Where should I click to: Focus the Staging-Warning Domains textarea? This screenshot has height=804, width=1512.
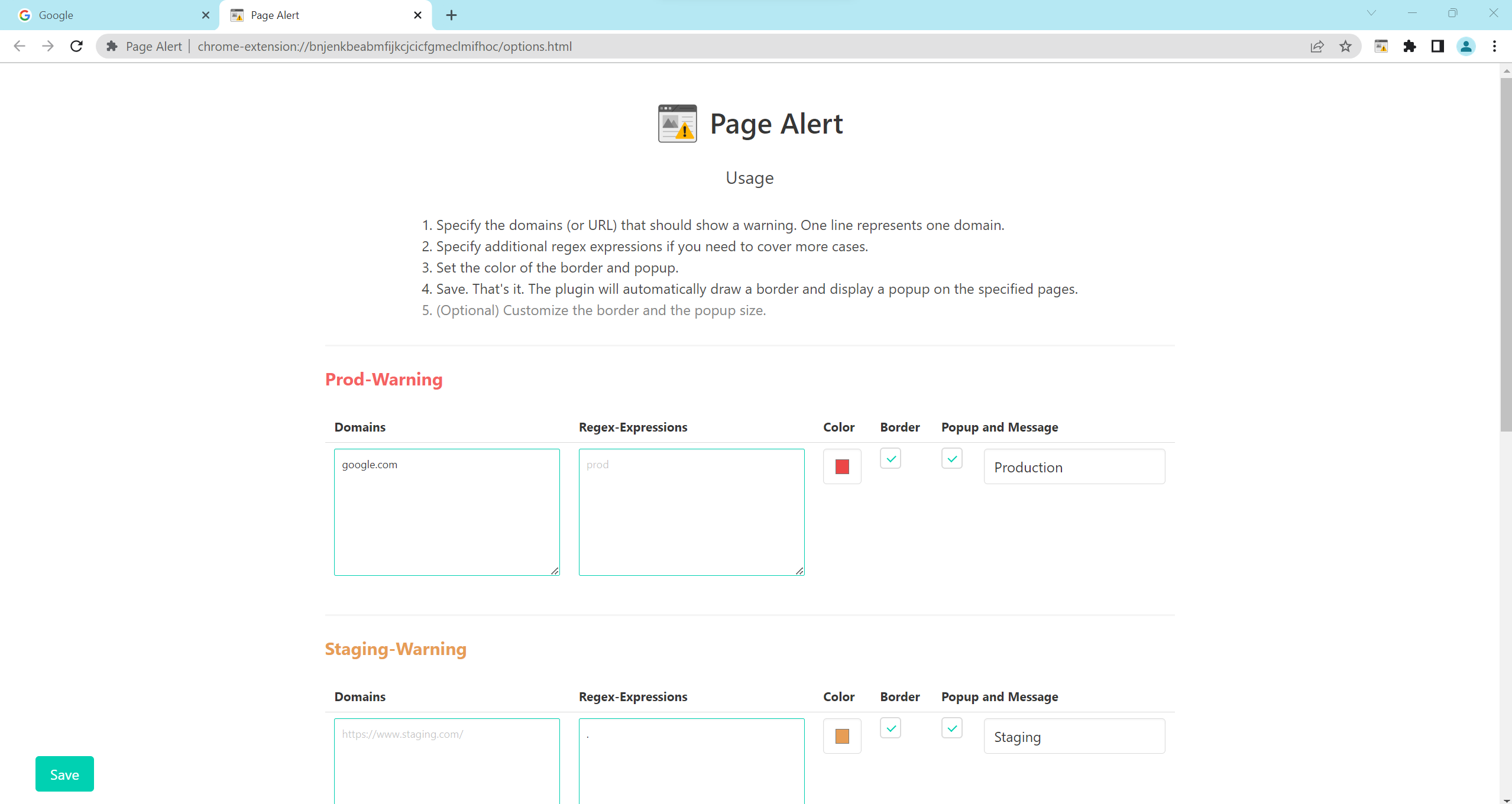[447, 761]
